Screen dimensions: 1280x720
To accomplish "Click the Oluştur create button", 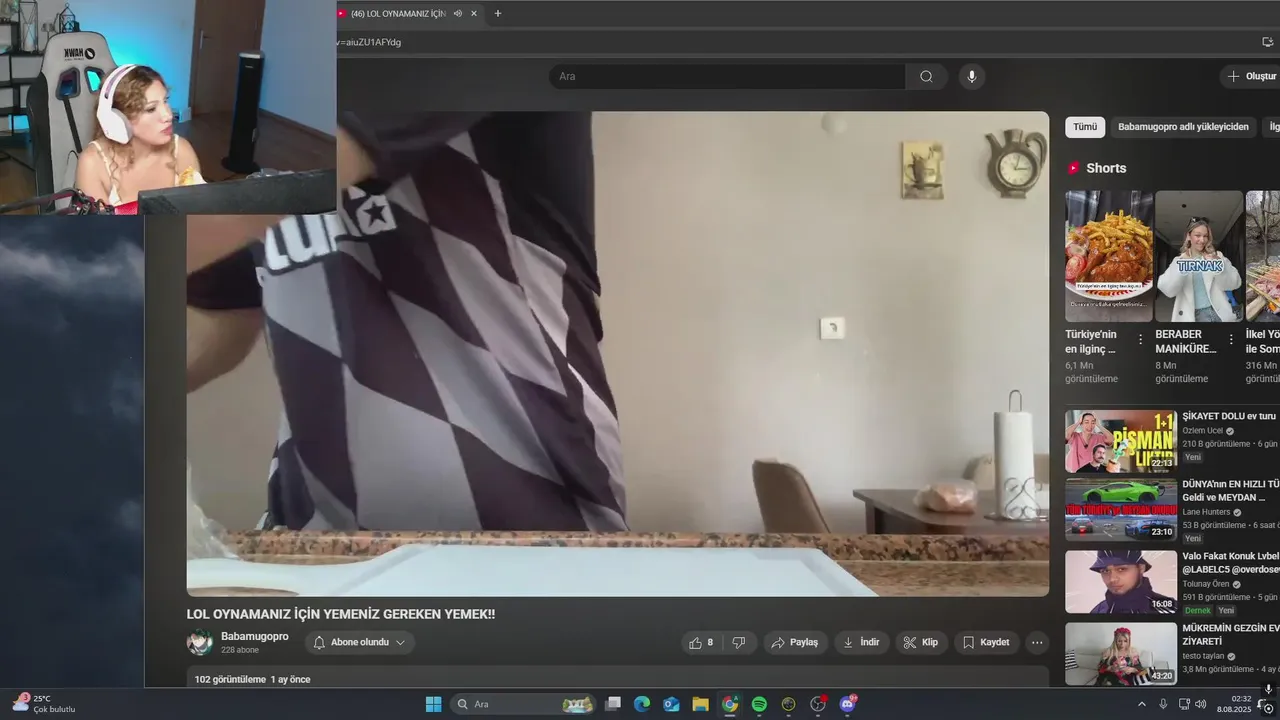I will pos(1250,76).
